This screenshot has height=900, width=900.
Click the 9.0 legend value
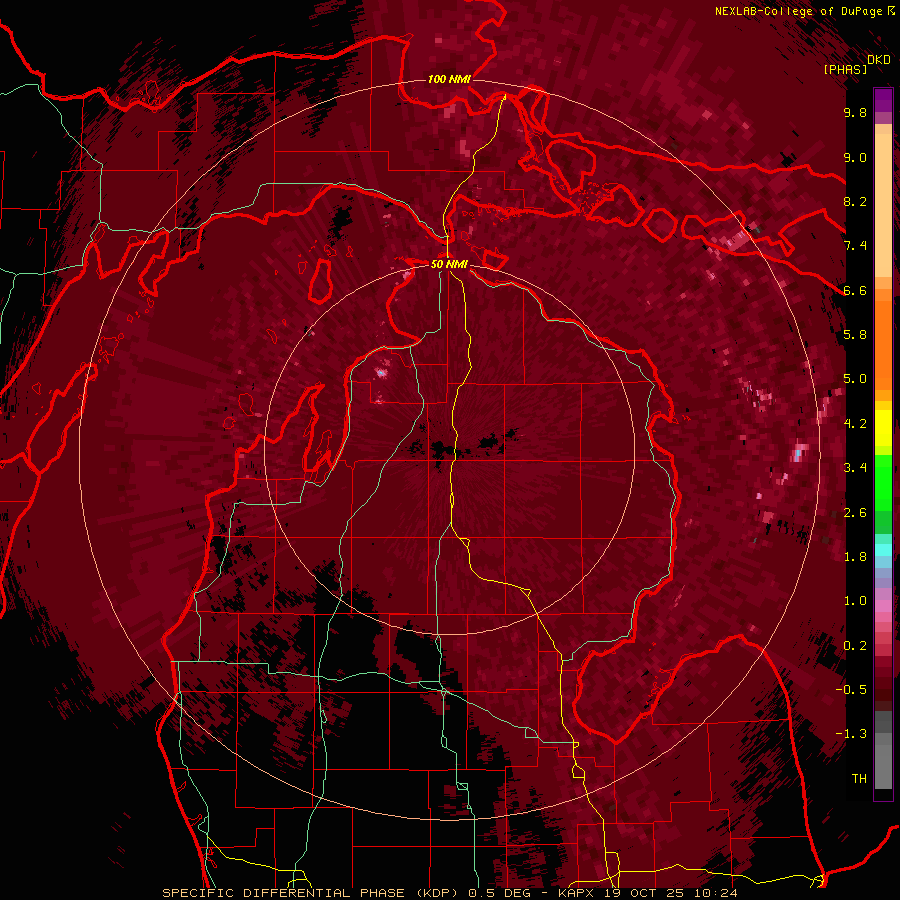(855, 157)
